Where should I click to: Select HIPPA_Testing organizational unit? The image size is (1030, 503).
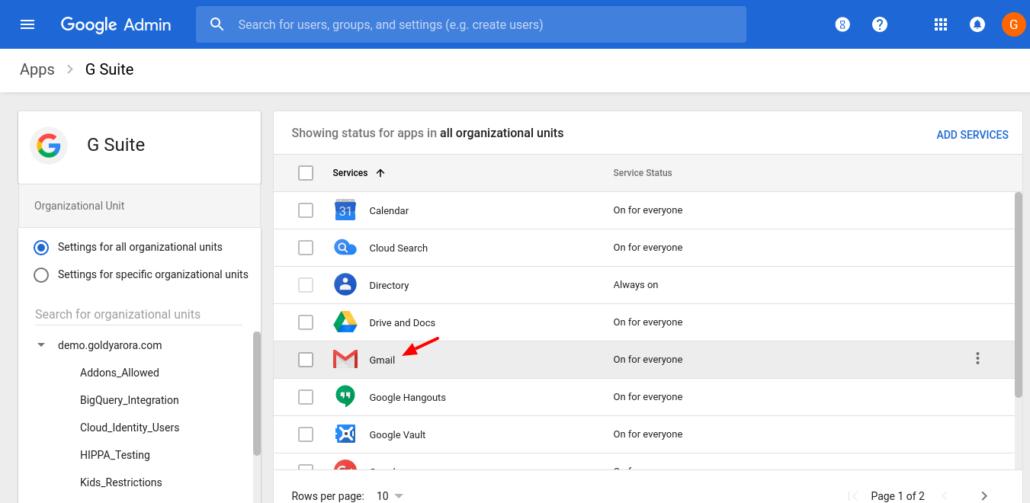(x=115, y=455)
